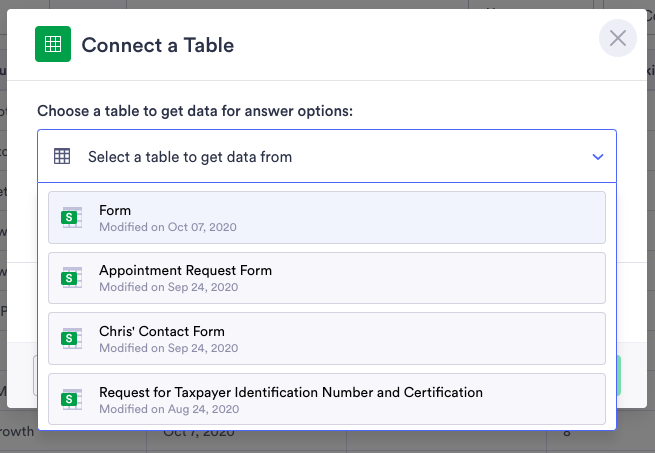The width and height of the screenshot is (655, 453).
Task: Click the Appointment Request Form spreadsheet icon
Action: (x=71, y=278)
